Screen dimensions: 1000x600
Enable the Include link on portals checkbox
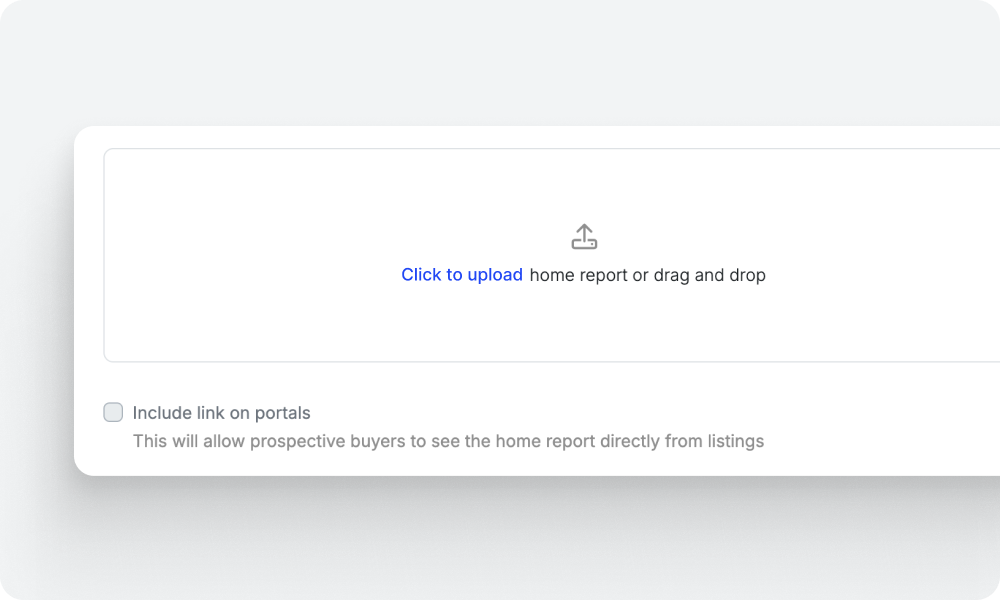(113, 412)
